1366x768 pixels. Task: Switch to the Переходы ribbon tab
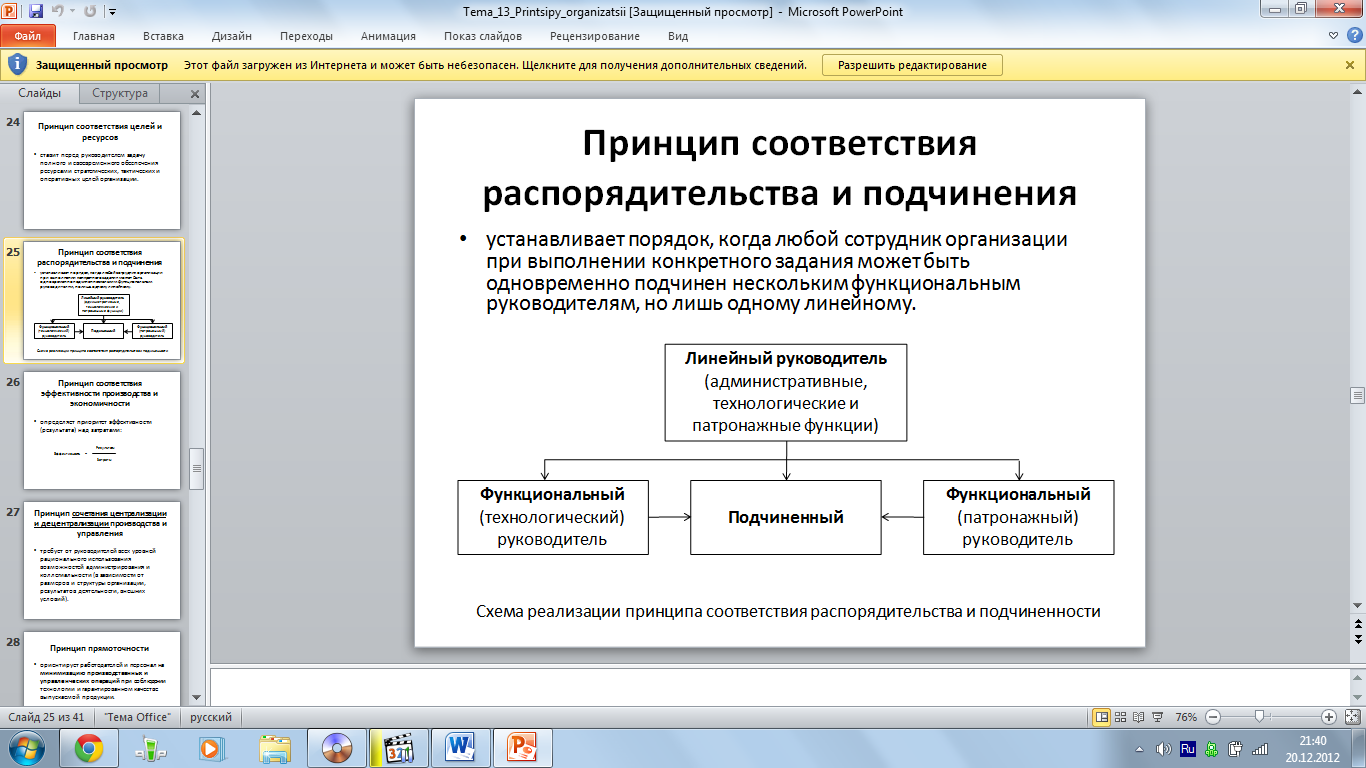306,36
